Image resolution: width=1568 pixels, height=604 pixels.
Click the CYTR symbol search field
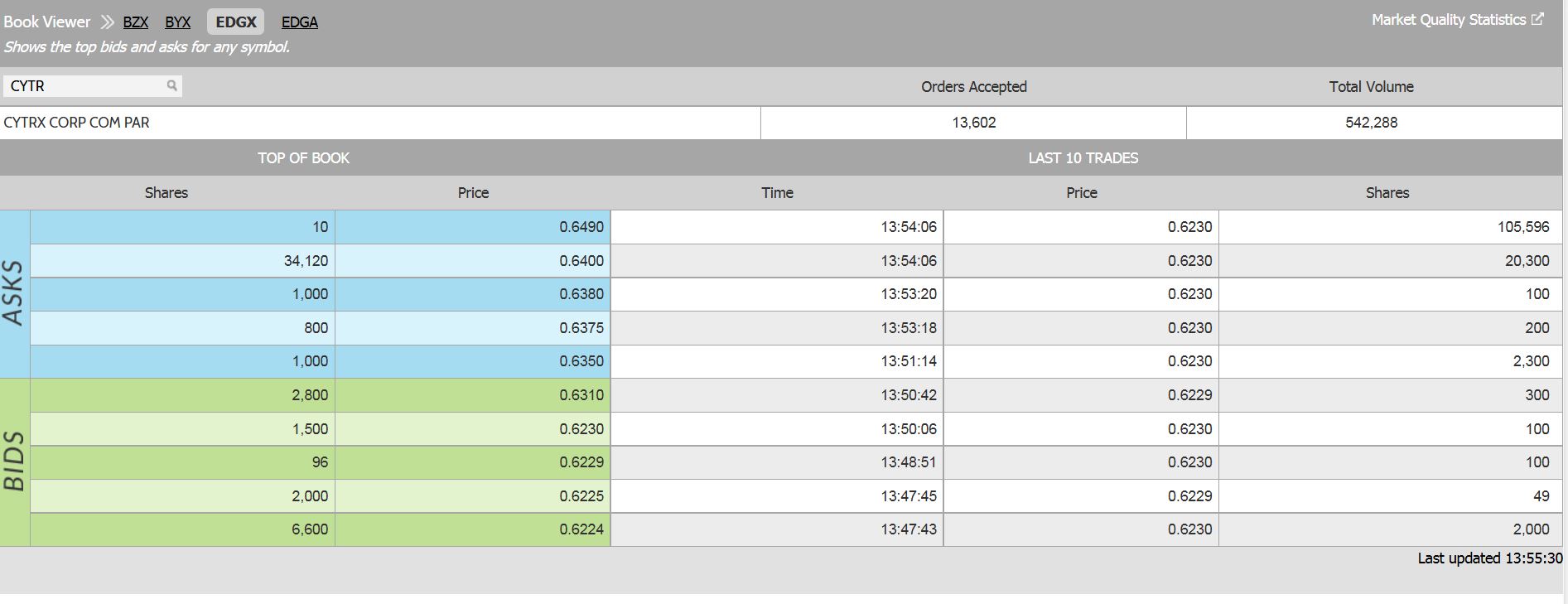click(x=83, y=86)
